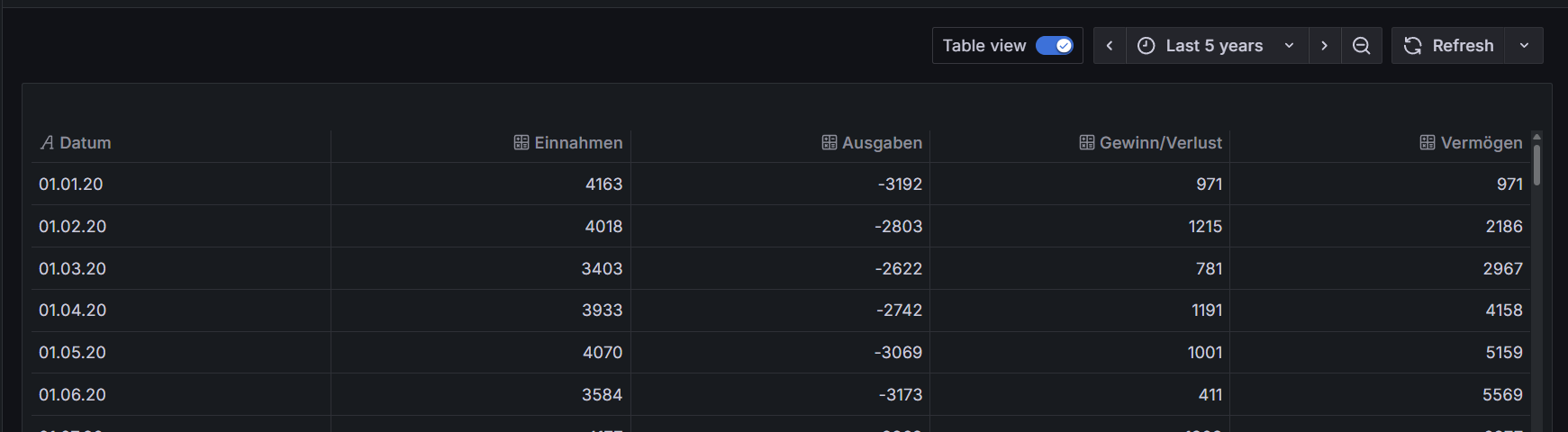1568x432 pixels.
Task: Click Vermögen cell showing 5569
Action: pos(1502,395)
